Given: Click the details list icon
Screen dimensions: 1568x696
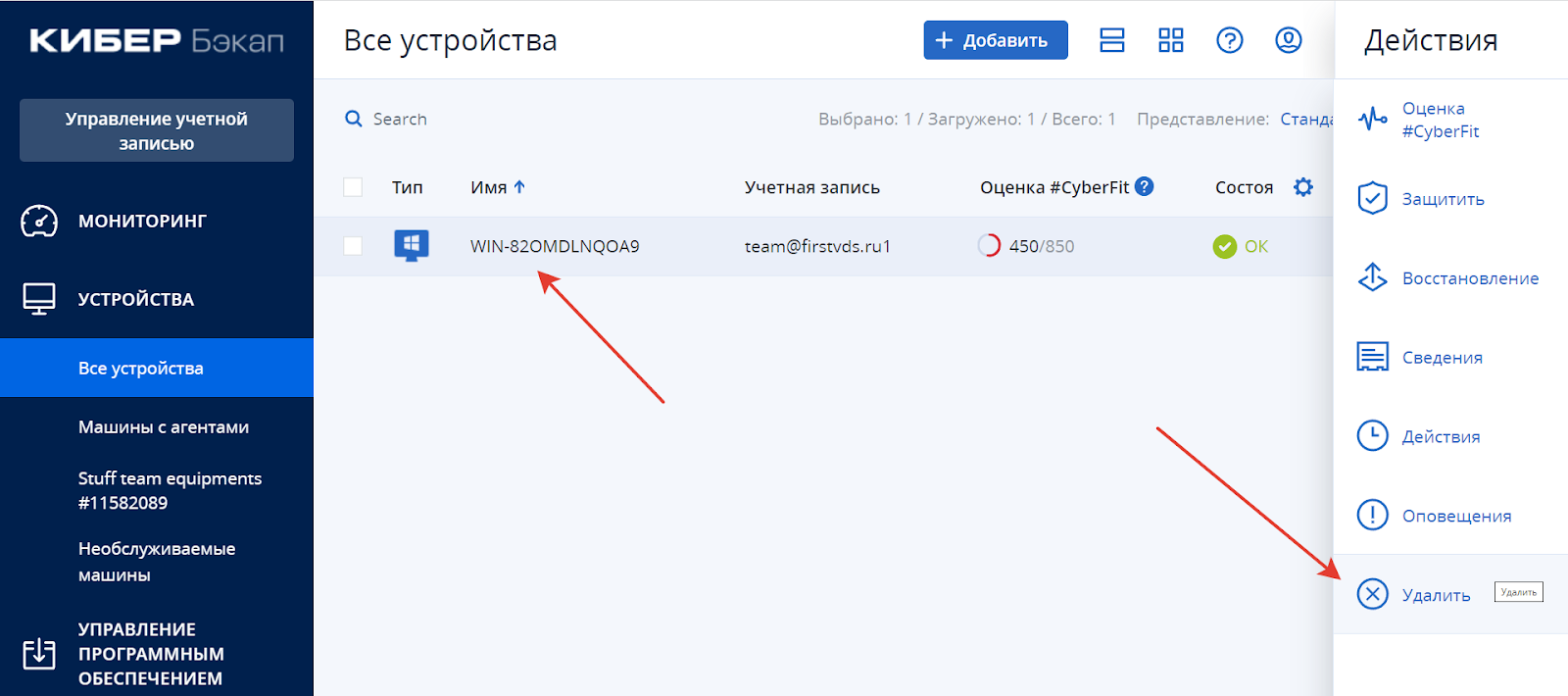Looking at the screenshot, I should pyautogui.click(x=1372, y=357).
